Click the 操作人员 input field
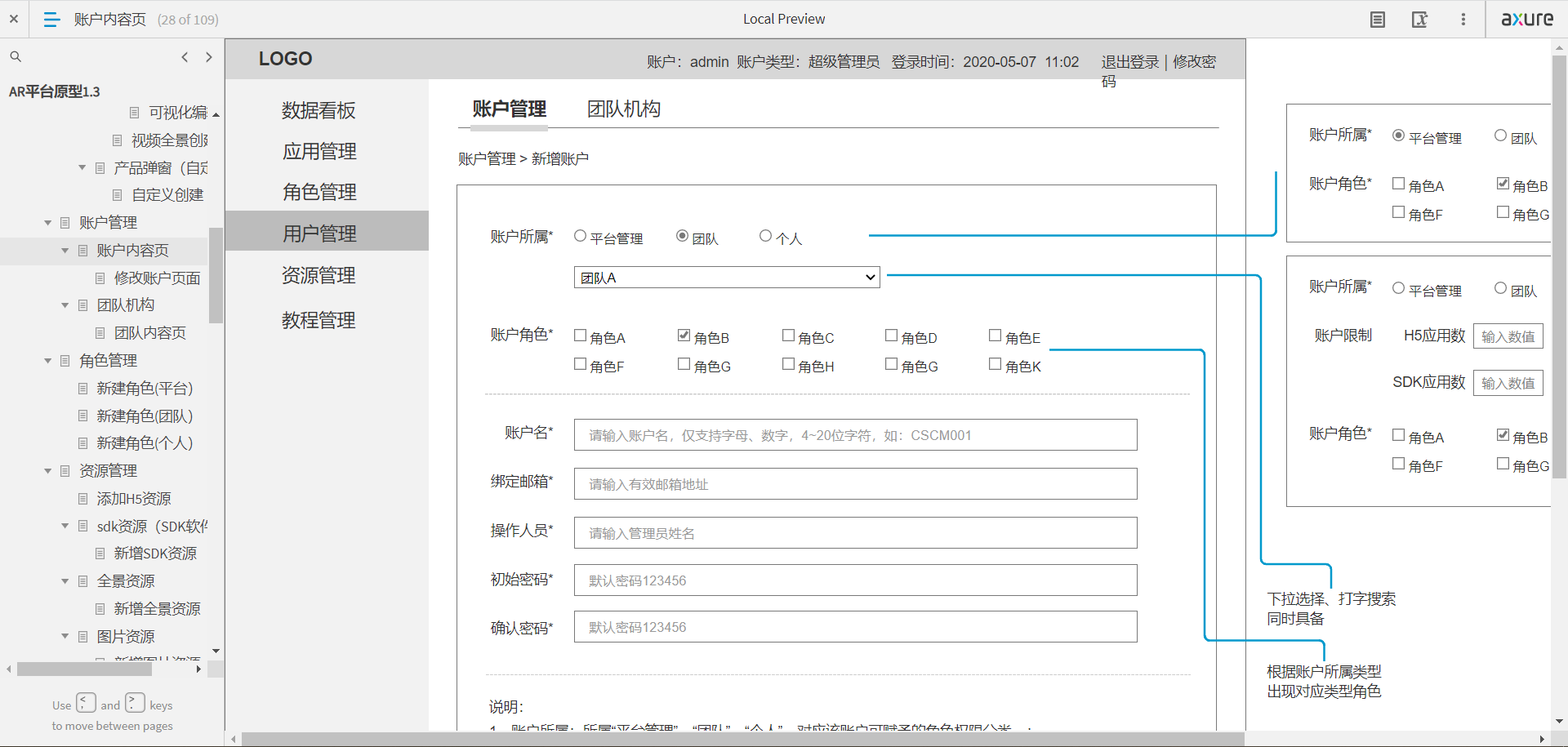 coord(856,533)
